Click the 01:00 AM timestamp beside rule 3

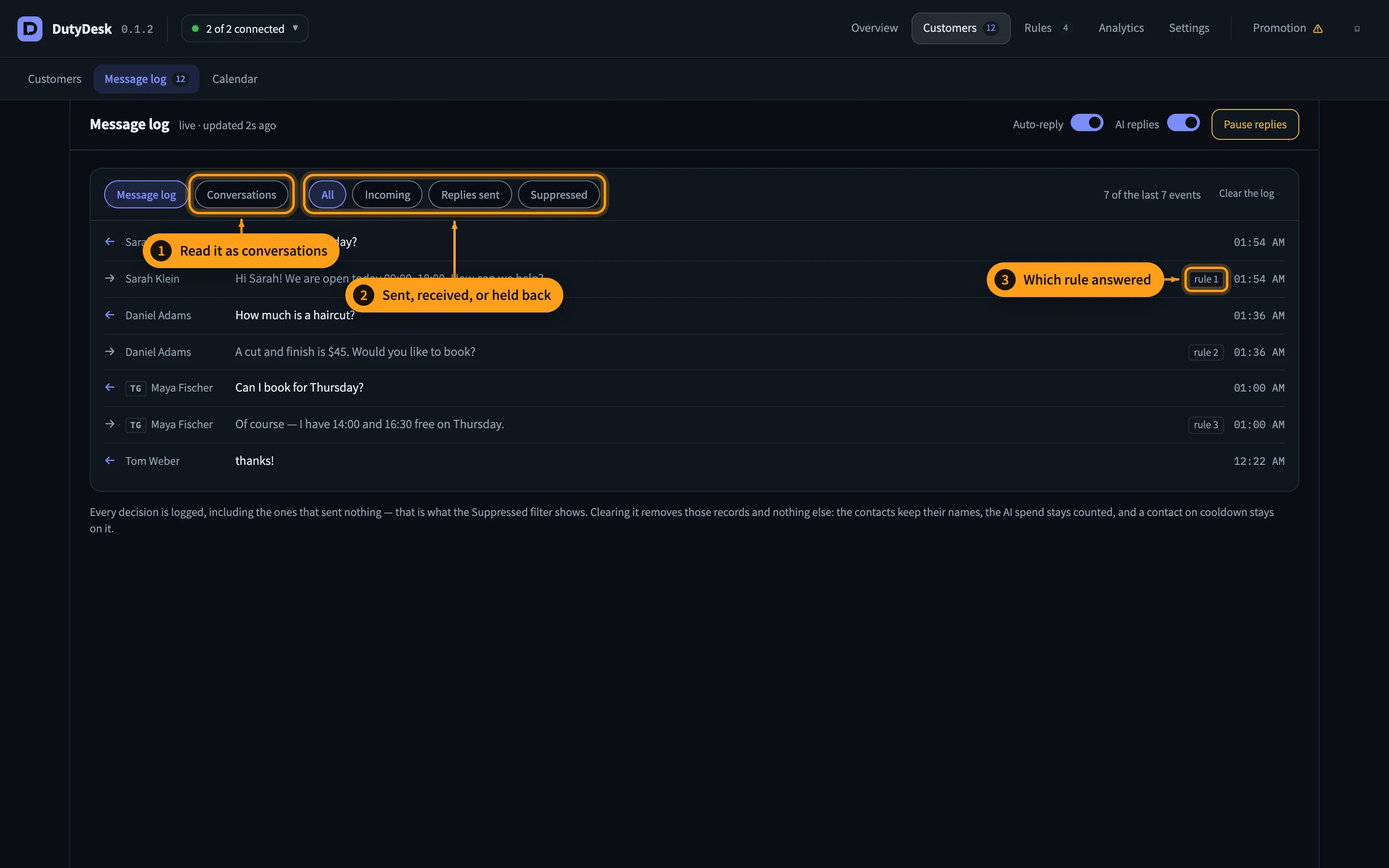click(x=1259, y=425)
